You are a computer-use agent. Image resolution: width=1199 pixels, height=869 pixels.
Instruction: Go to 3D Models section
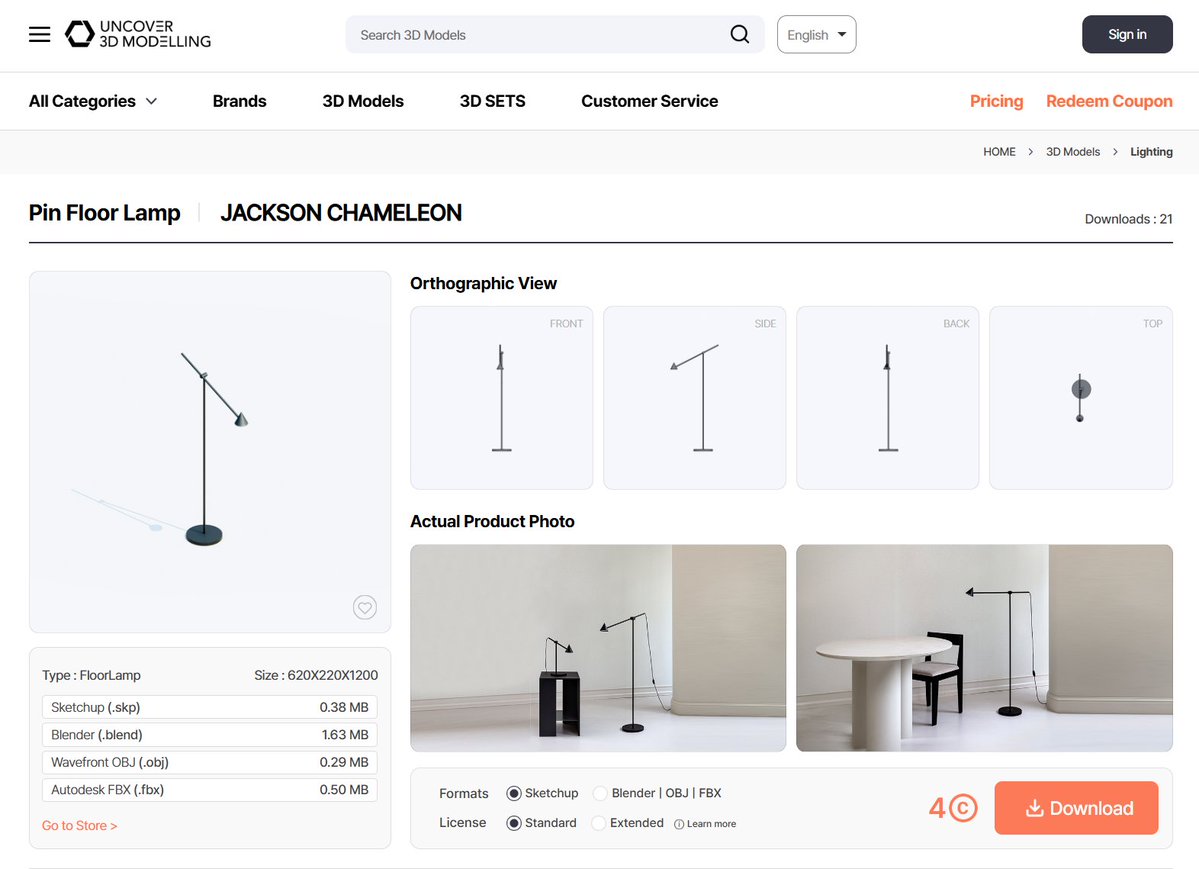point(363,101)
